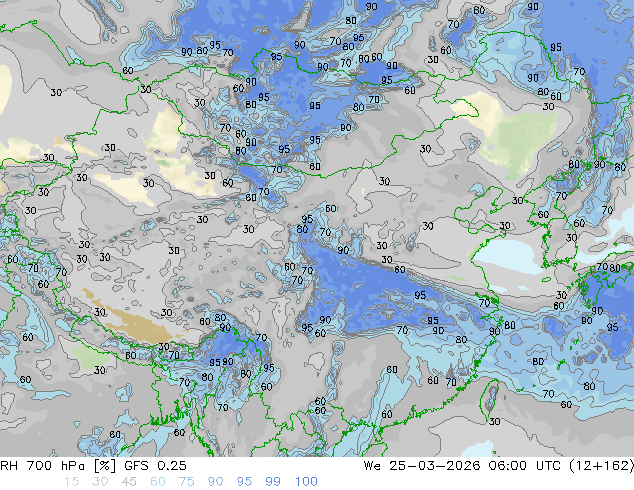The width and height of the screenshot is (634, 490).
Task: Click the "RH 700 hPa [%]" title text
Action: pyautogui.click(x=59, y=466)
